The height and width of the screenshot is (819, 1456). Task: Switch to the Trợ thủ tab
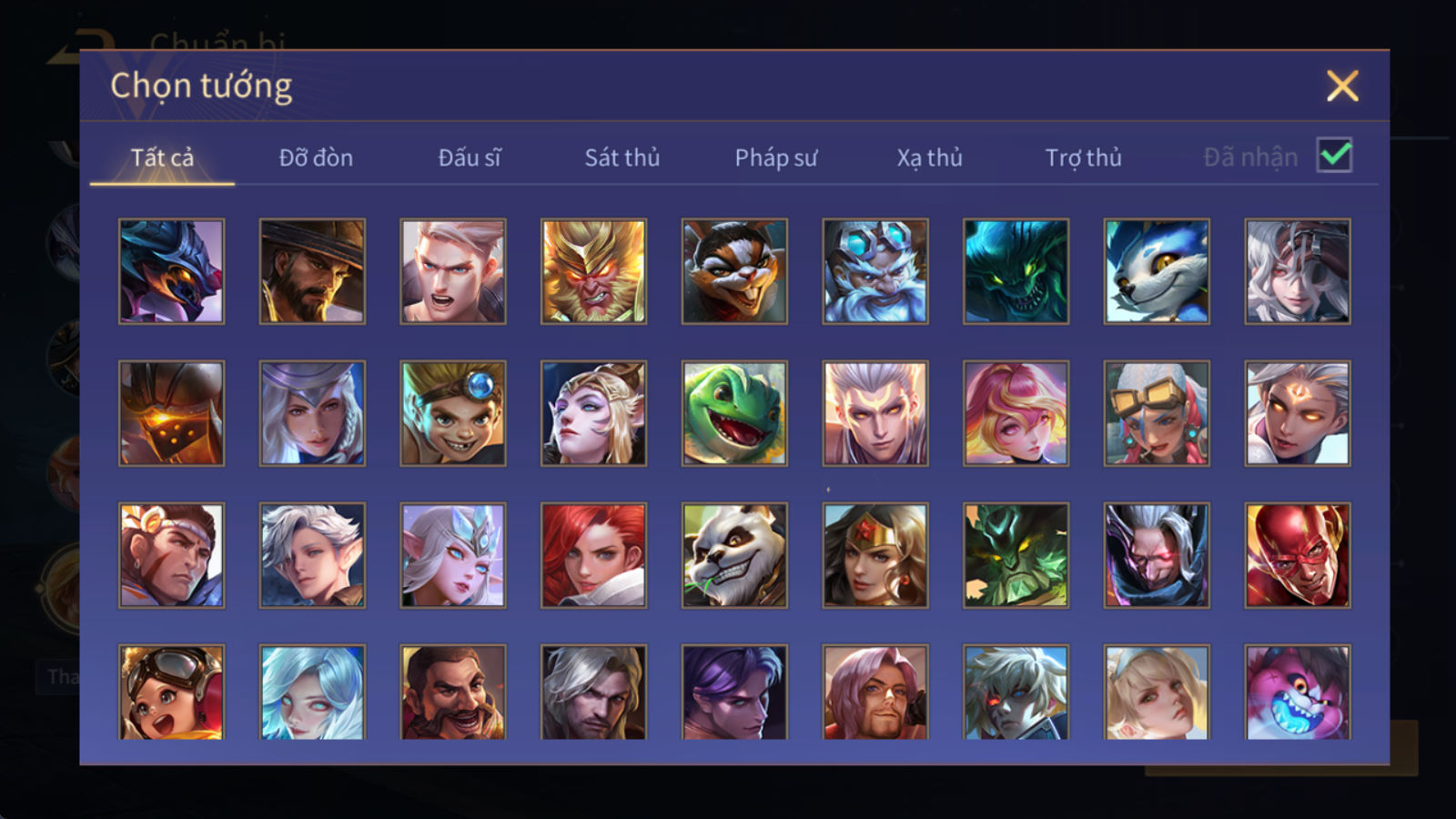click(x=1083, y=157)
